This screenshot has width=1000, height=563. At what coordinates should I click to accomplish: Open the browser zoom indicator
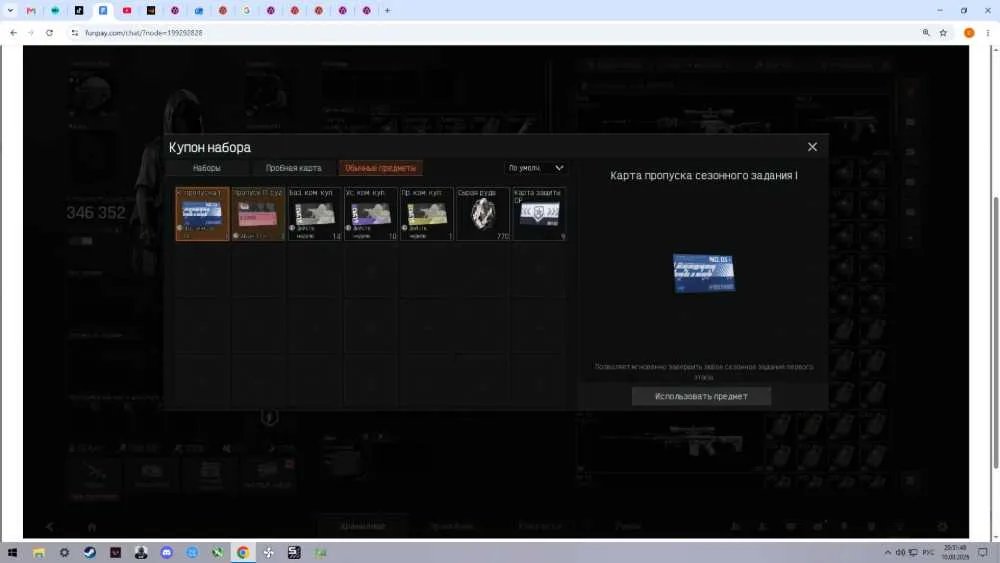(926, 33)
